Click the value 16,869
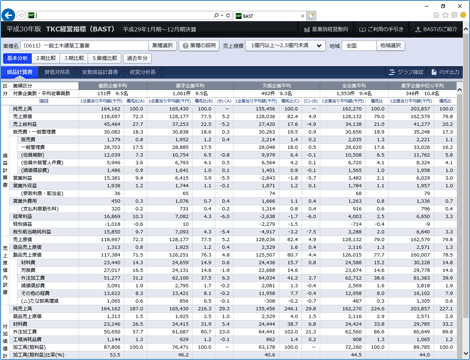 coord(112,216)
